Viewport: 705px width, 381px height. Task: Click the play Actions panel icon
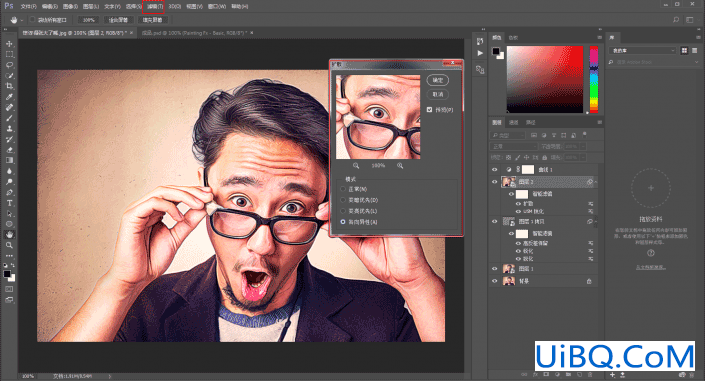point(480,53)
